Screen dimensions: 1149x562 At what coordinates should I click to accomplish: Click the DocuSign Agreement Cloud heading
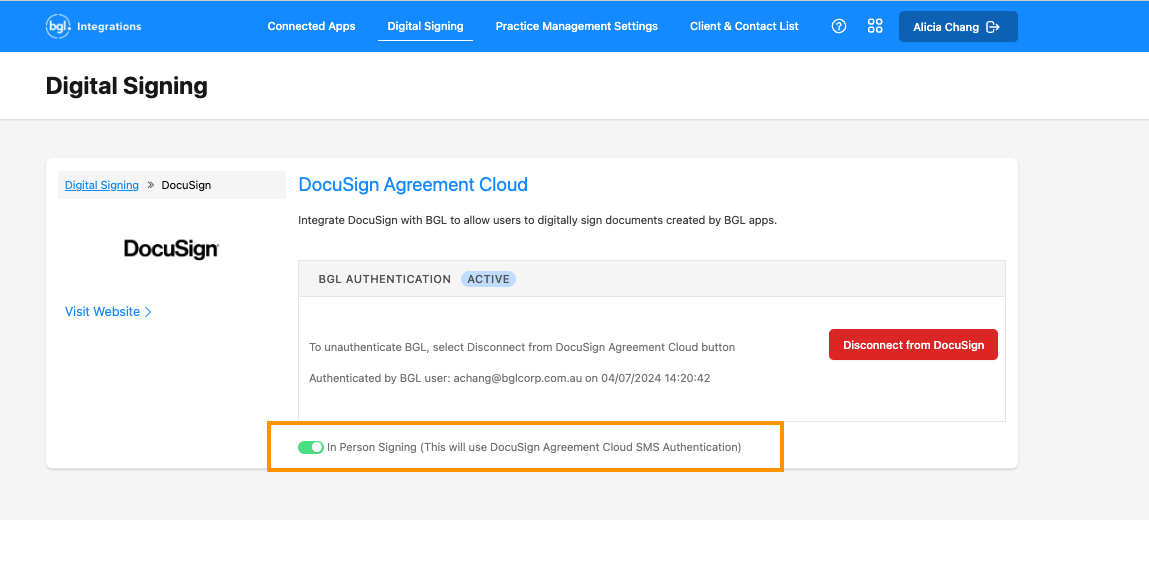pyautogui.click(x=413, y=185)
